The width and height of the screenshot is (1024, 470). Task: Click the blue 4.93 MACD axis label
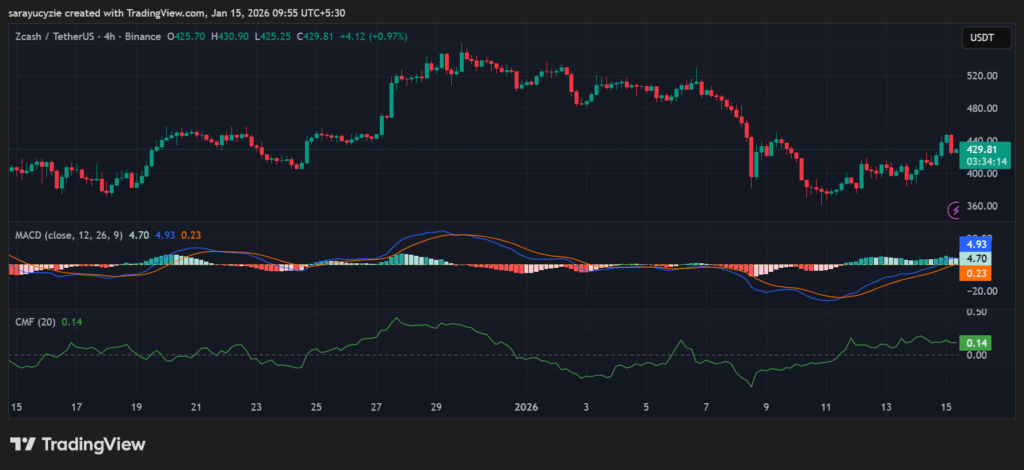pyautogui.click(x=975, y=243)
